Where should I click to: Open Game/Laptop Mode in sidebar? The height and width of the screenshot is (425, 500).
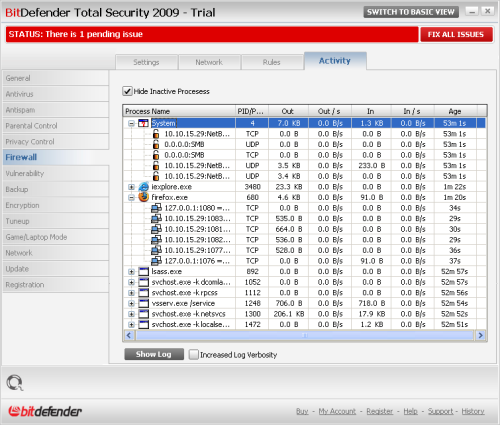[56, 237]
